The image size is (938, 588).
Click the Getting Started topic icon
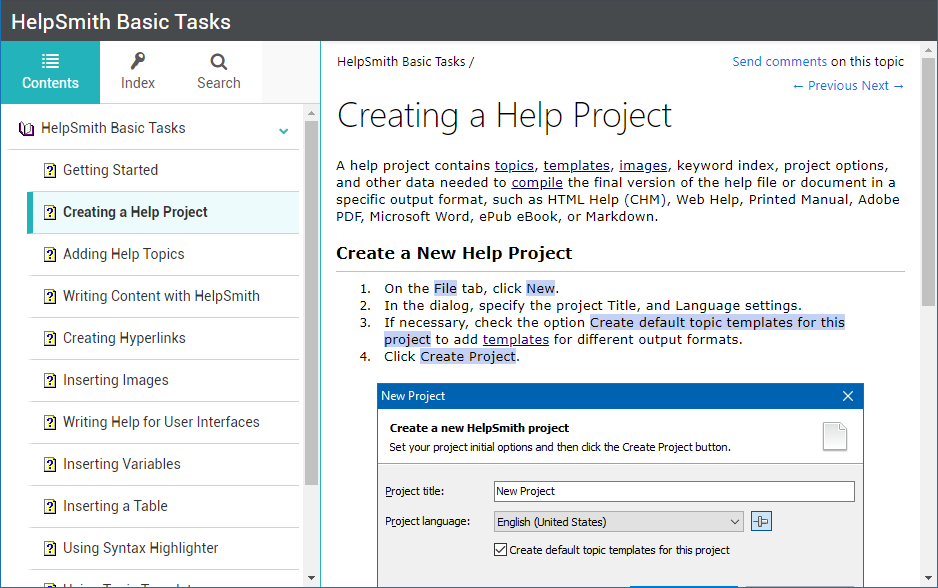click(50, 171)
